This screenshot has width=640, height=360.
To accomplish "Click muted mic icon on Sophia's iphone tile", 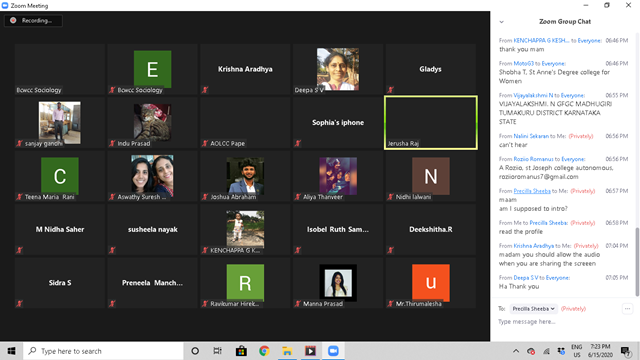I will 298,143.
